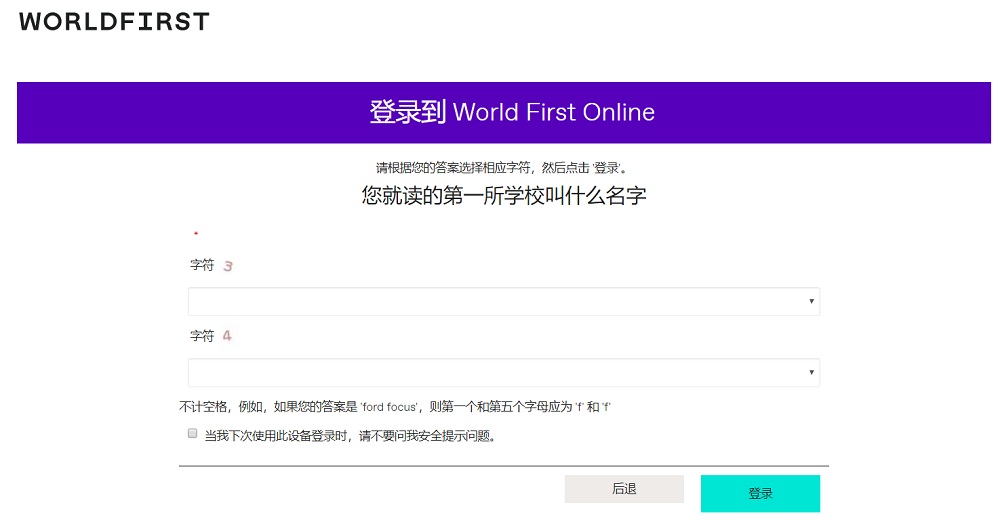
Task: Click the 'ford focus' example hint text
Action: pyautogui.click(x=395, y=406)
